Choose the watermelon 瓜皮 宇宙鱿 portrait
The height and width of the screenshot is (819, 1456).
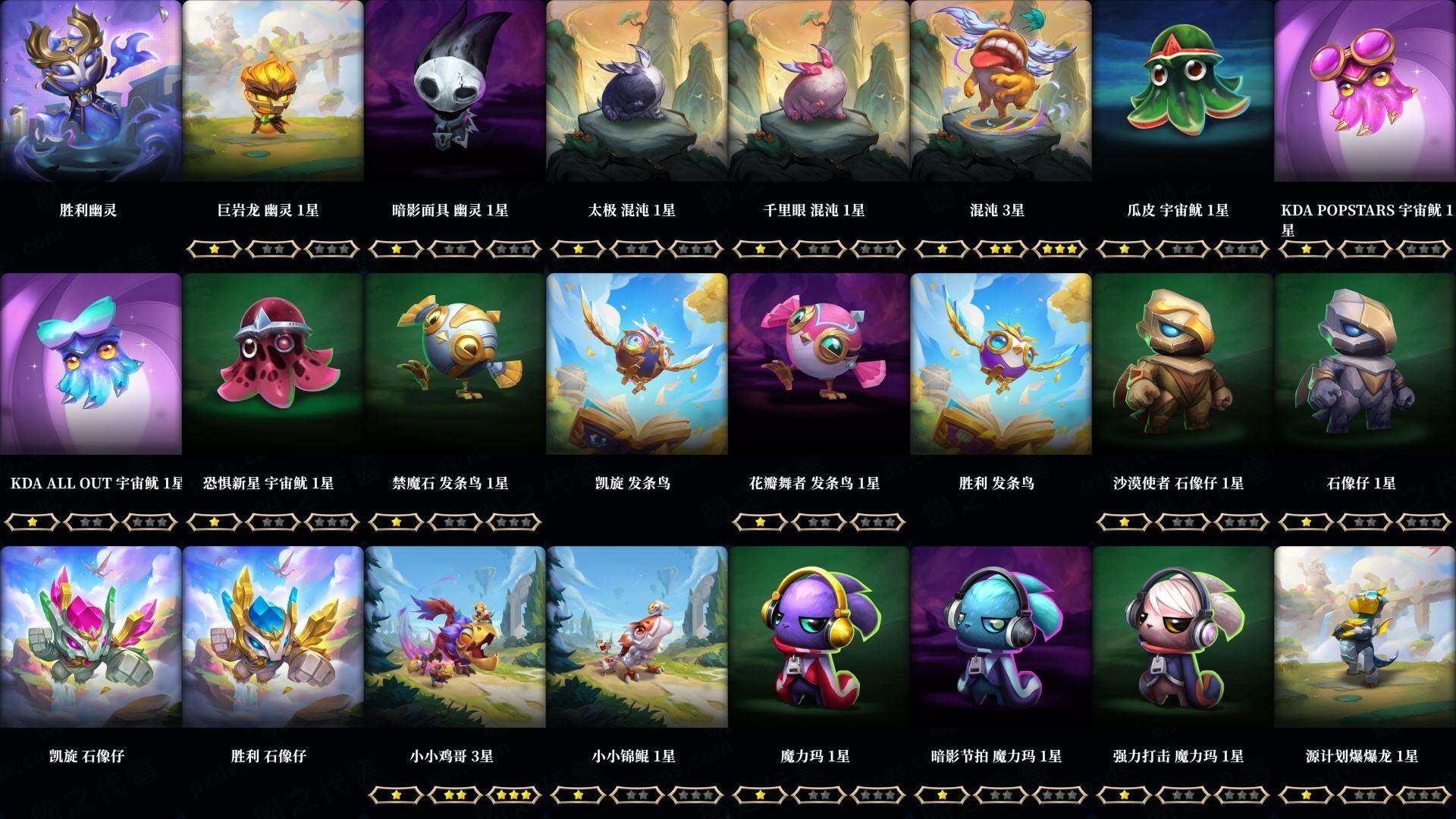tap(1183, 91)
